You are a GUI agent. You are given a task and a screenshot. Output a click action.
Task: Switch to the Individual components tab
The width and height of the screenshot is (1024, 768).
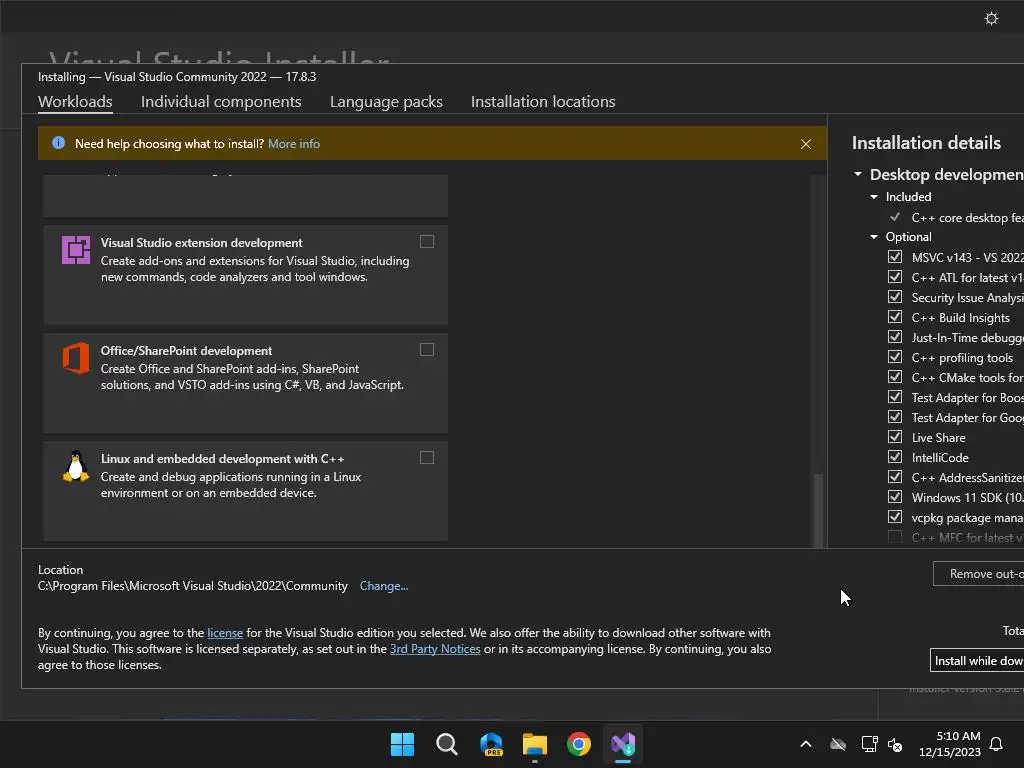click(x=221, y=102)
